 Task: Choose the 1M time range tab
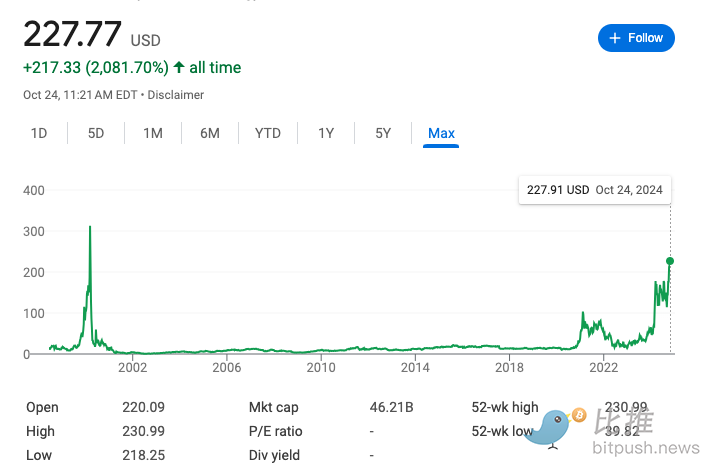153,133
